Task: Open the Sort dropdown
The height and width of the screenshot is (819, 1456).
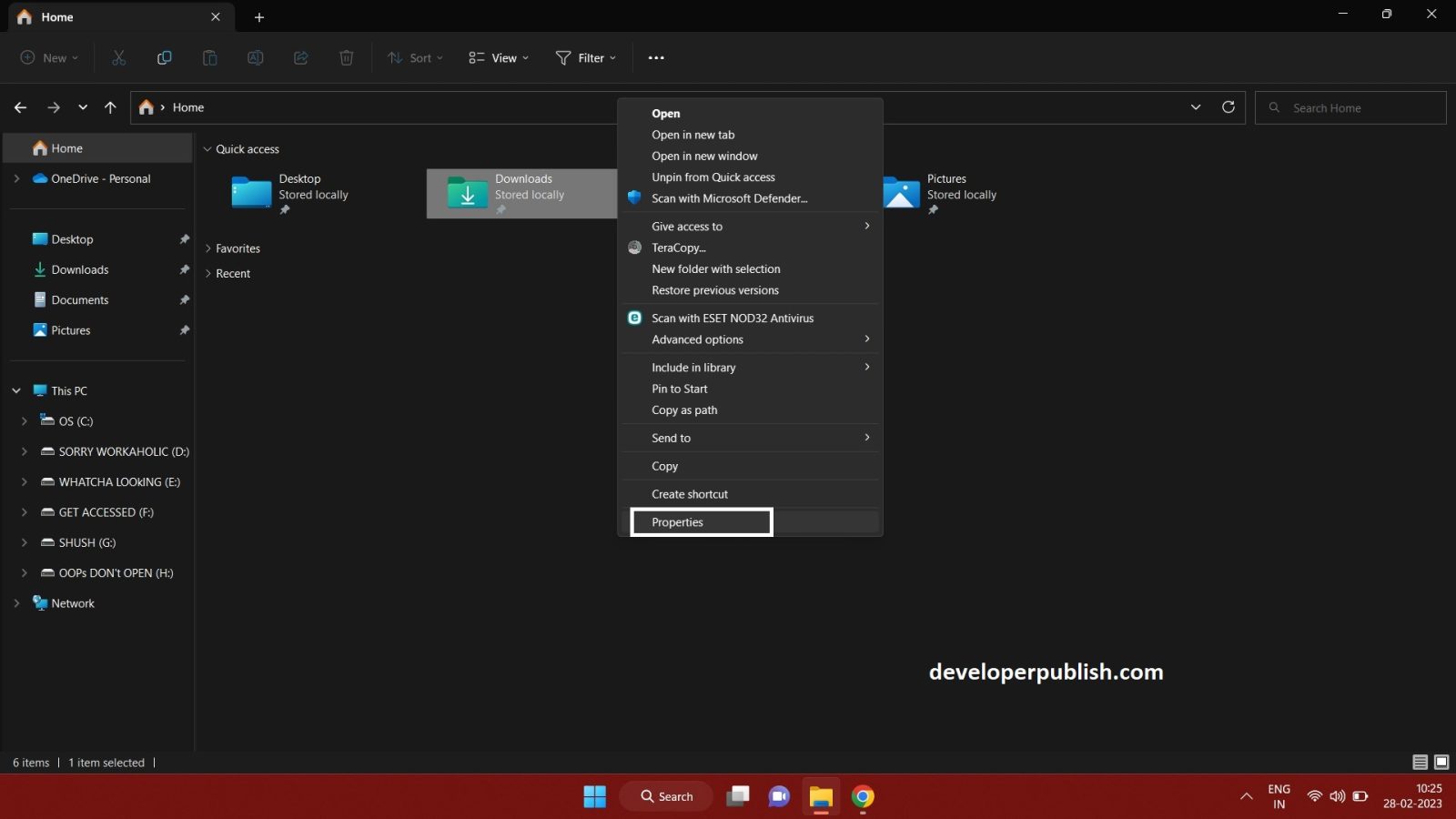Action: [x=415, y=57]
